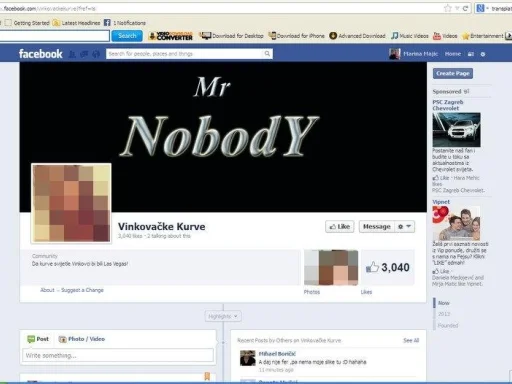Viewport: 512px width, 384px height.
Task: Open account settings gear in header
Action: click(x=483, y=54)
